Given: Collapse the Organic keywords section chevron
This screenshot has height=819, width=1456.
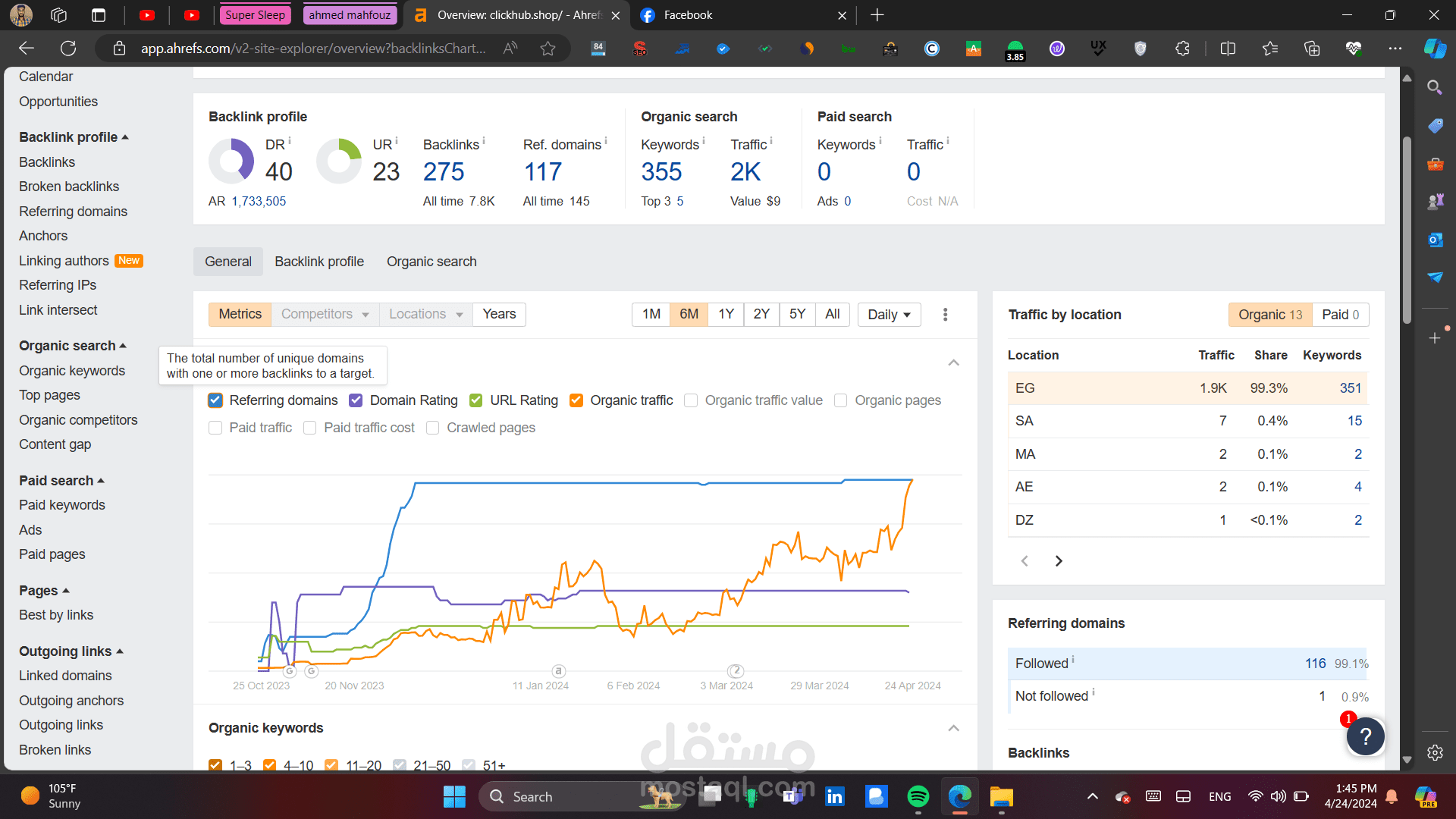Looking at the screenshot, I should coord(953,728).
